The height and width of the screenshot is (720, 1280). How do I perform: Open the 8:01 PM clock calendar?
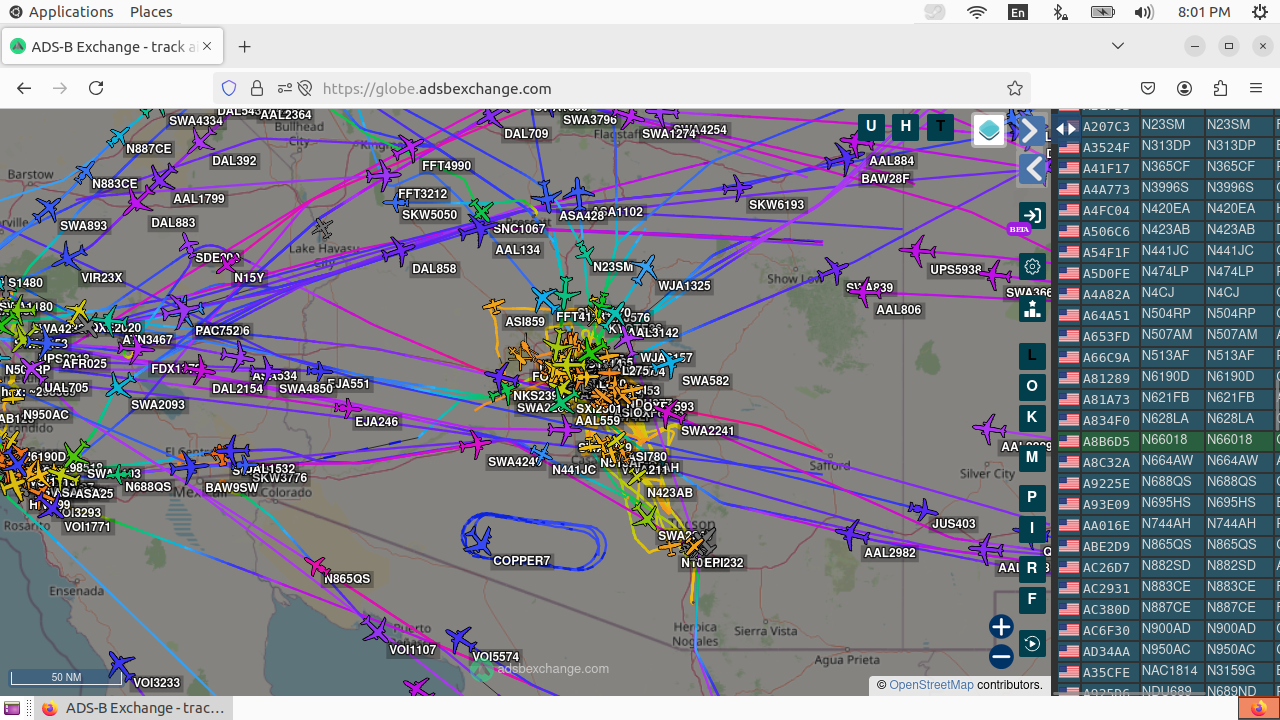(x=1204, y=12)
